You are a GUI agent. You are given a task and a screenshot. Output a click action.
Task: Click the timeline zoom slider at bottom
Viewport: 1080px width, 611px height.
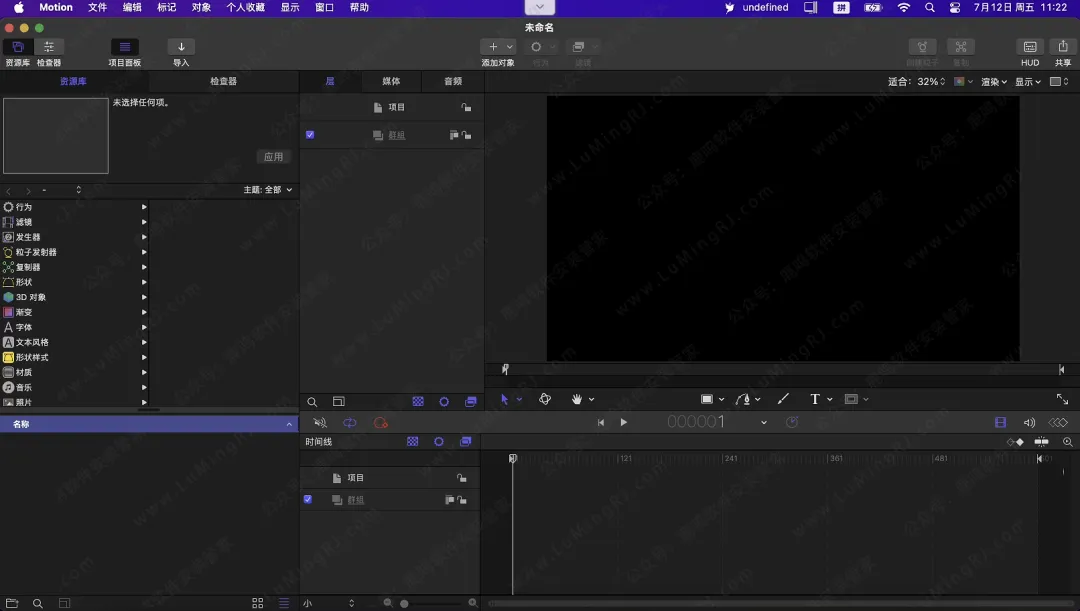pos(430,603)
